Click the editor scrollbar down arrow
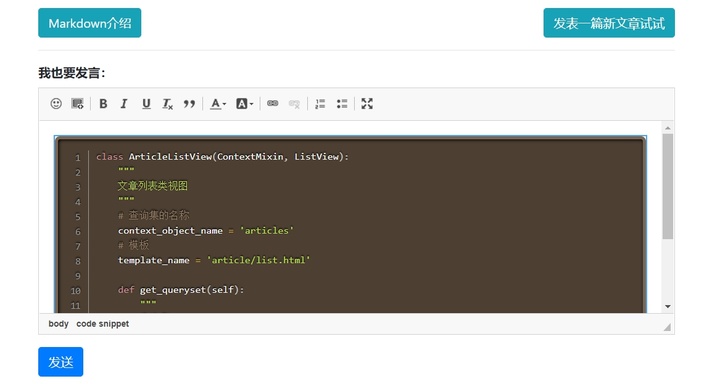 (668, 306)
